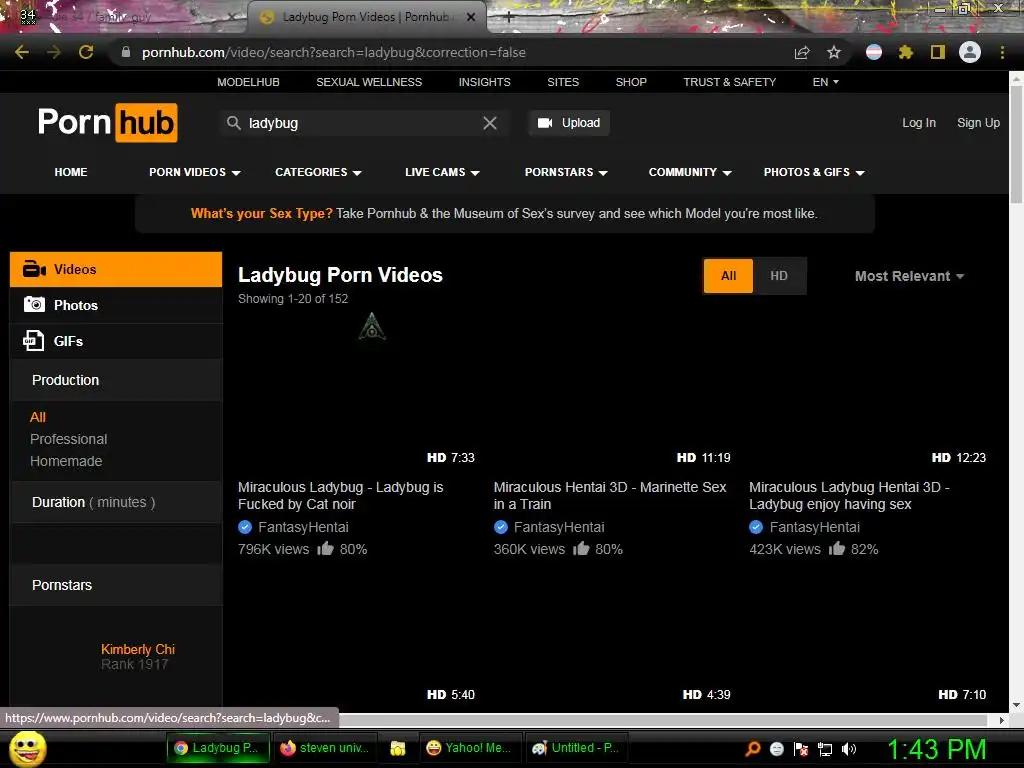Click the search magnifier icon

click(233, 123)
